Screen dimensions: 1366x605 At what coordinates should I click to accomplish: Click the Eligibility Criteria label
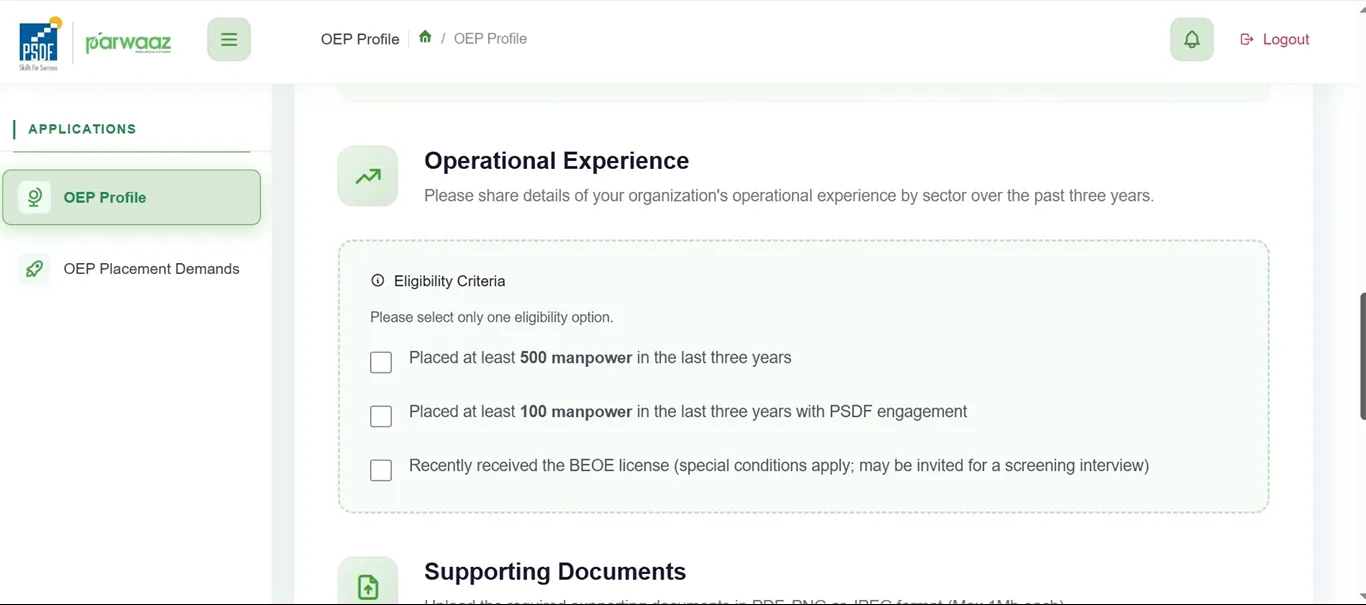click(450, 281)
